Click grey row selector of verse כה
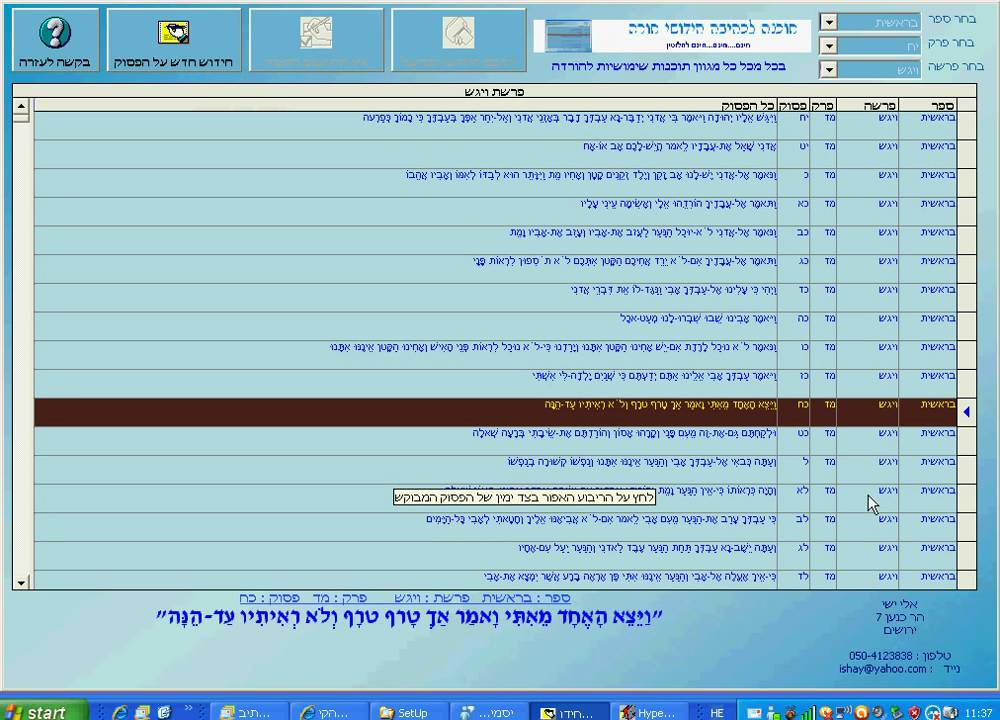Image resolution: width=1000 pixels, height=720 pixels. click(x=966, y=327)
